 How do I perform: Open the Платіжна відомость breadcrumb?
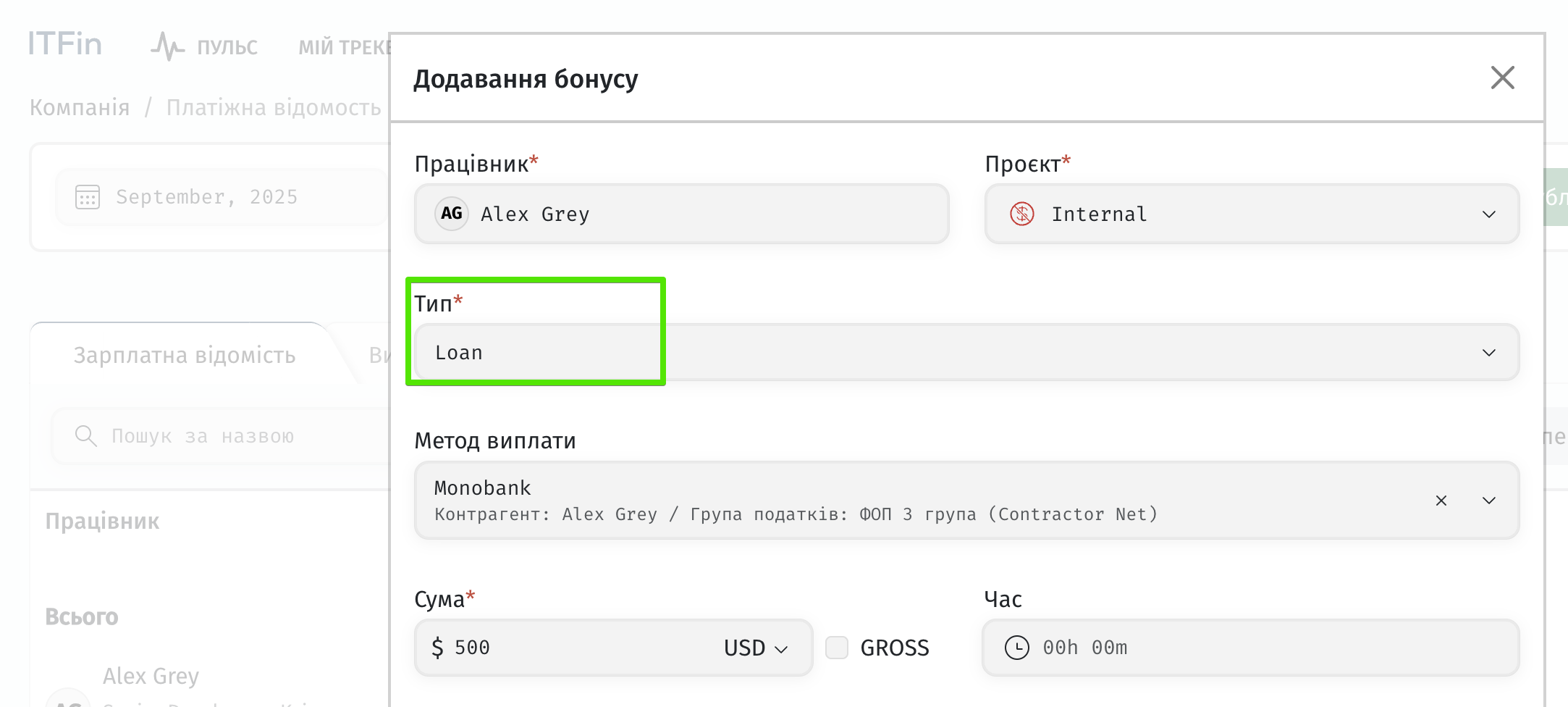click(x=274, y=107)
